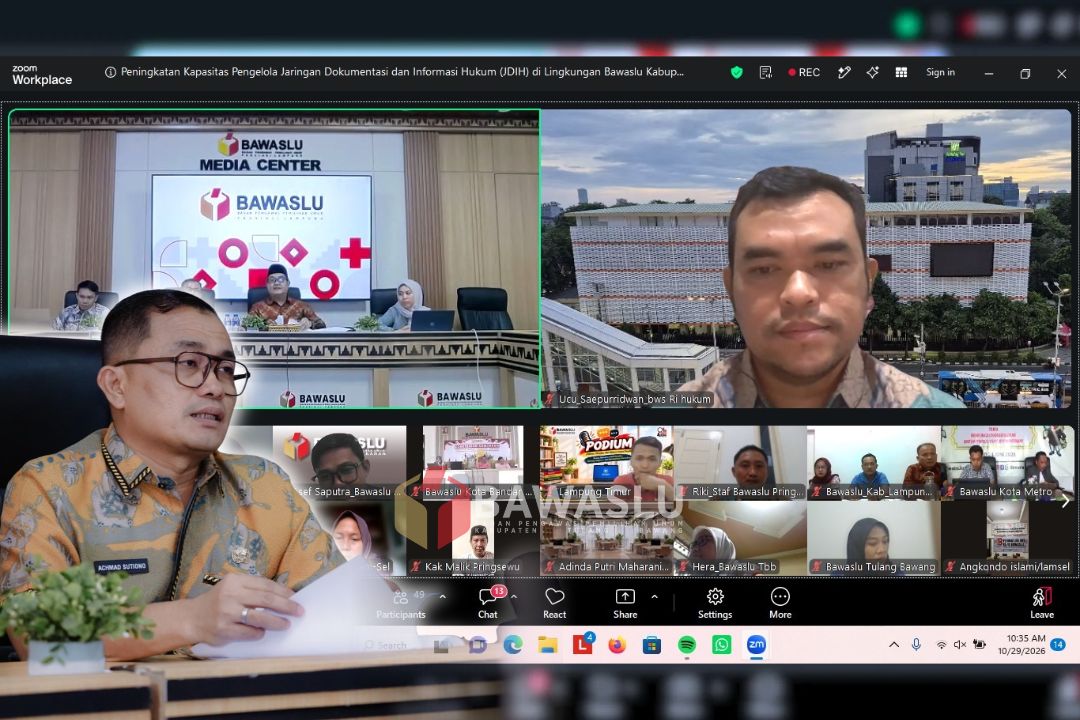
Task: Click the Sign in link
Action: (x=940, y=72)
